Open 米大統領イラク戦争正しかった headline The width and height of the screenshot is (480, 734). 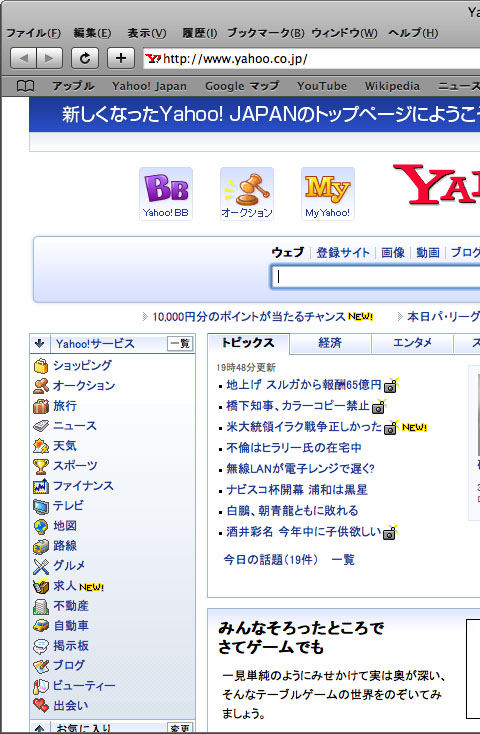[x=304, y=427]
